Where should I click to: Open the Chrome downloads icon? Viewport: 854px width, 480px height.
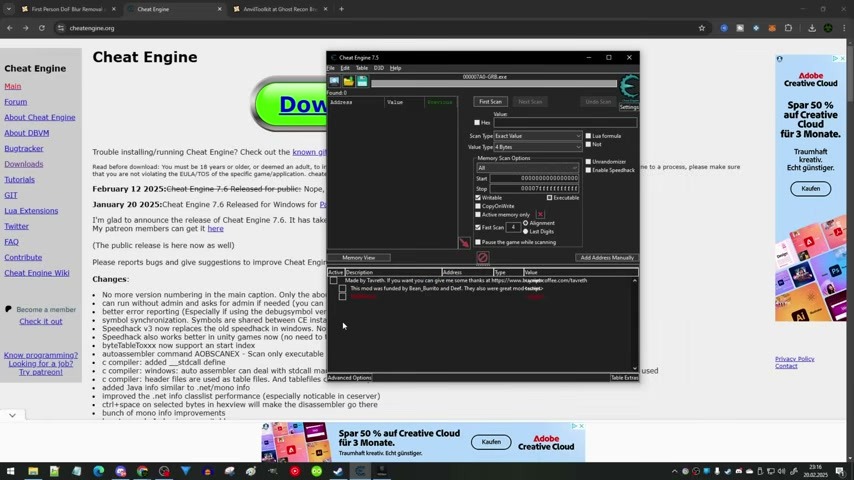point(812,28)
